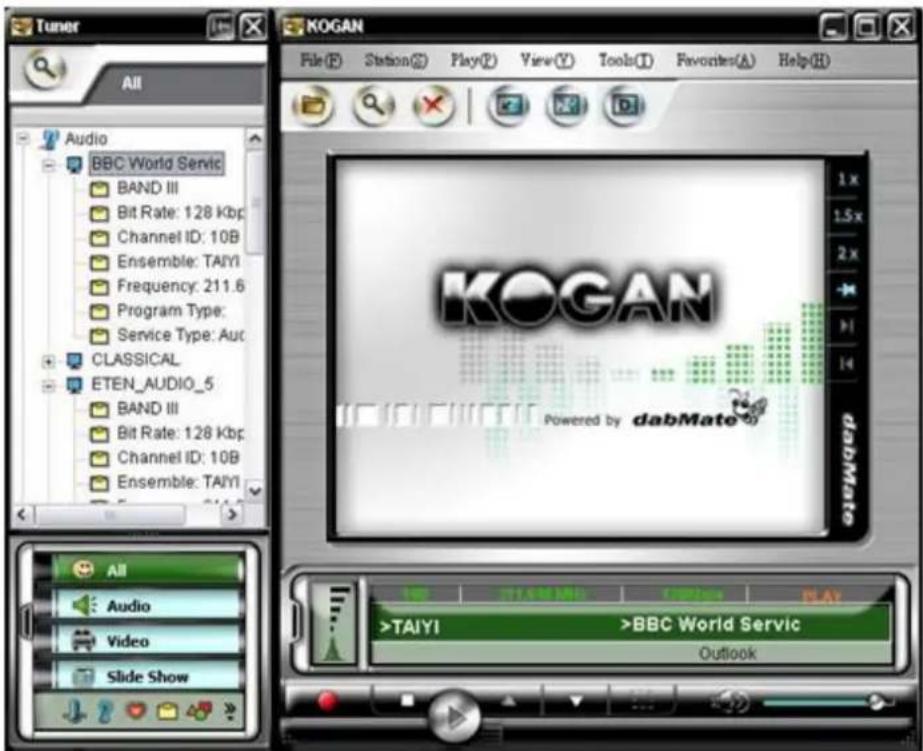Click 'Outlook' text in the status display

[728, 653]
